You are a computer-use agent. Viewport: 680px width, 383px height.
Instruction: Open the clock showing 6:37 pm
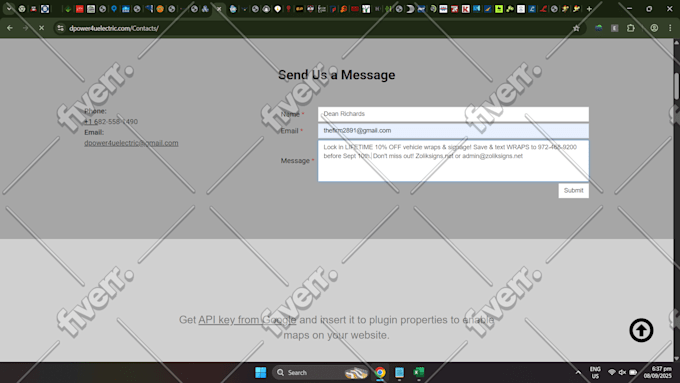coord(658,372)
